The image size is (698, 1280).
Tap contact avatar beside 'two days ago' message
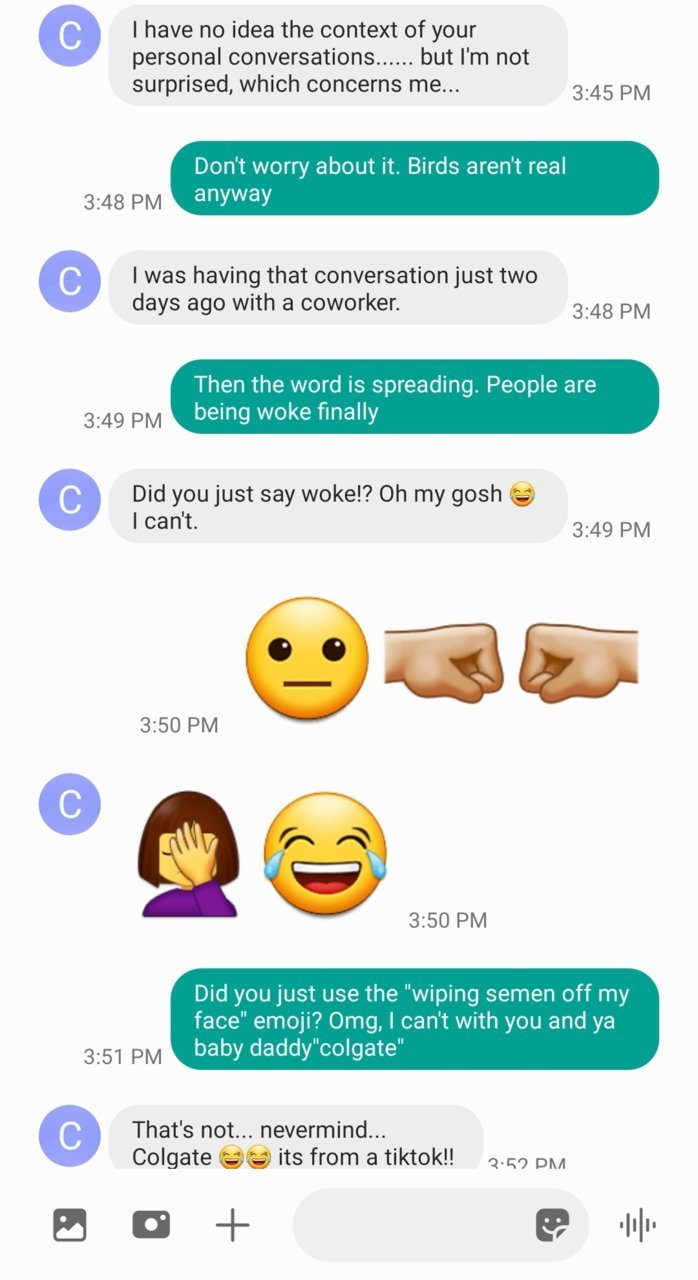tap(69, 282)
